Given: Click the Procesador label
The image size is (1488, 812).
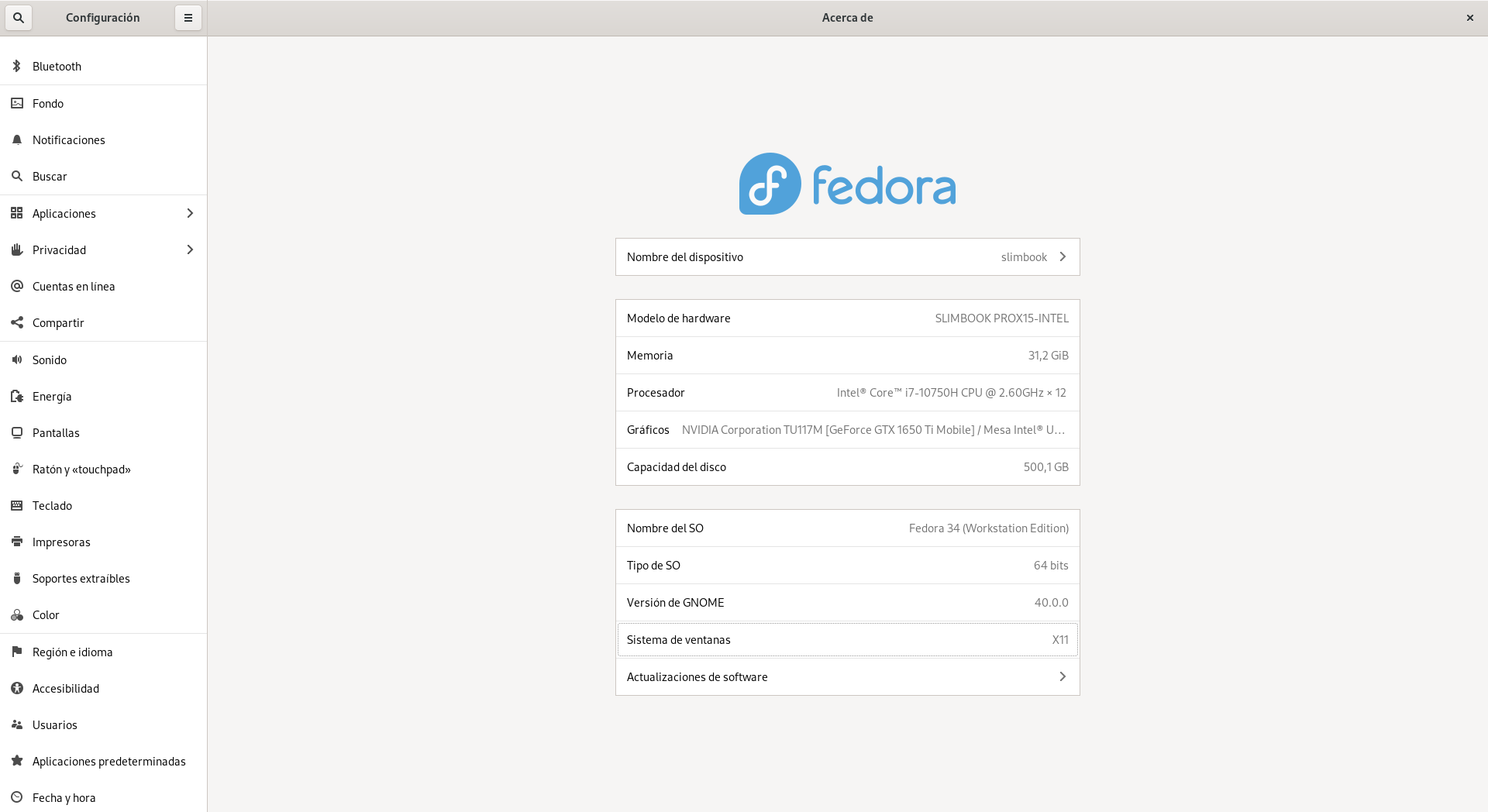Looking at the screenshot, I should [x=656, y=393].
